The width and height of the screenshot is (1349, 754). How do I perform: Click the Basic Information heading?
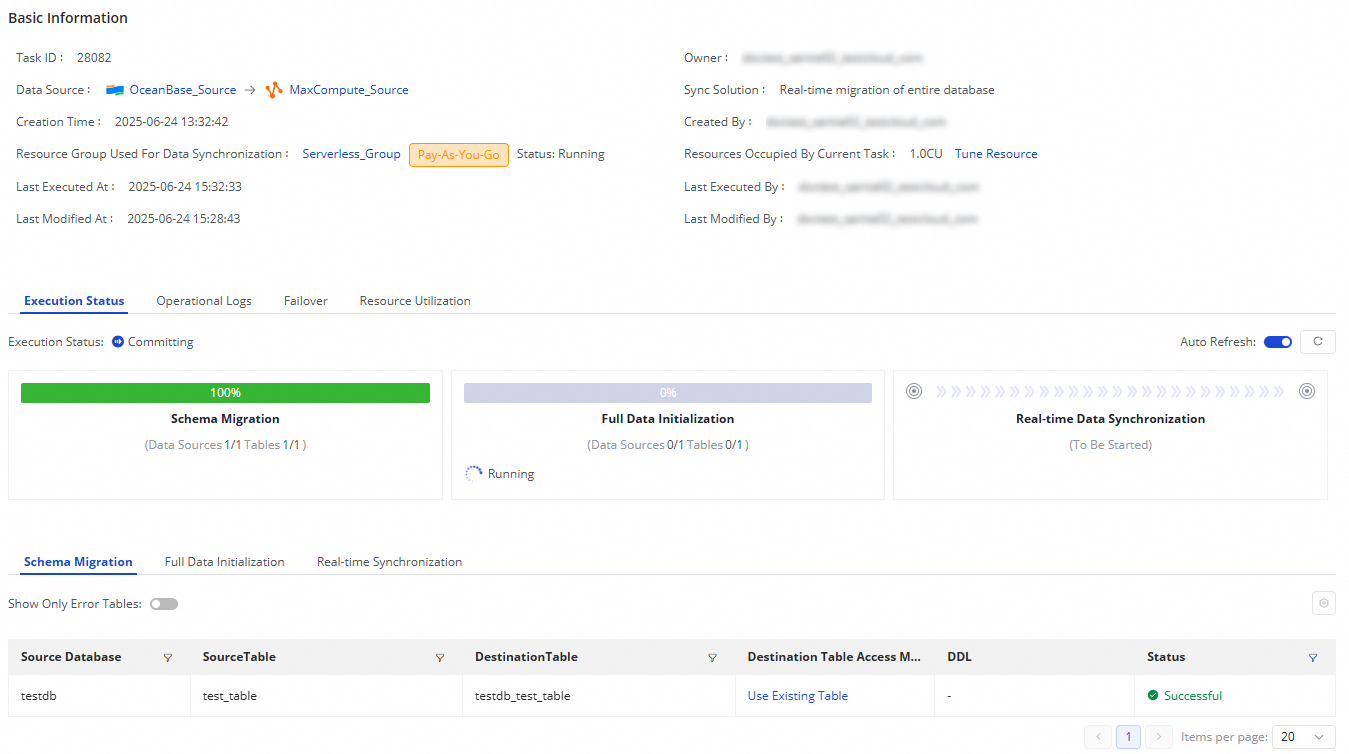[68, 18]
